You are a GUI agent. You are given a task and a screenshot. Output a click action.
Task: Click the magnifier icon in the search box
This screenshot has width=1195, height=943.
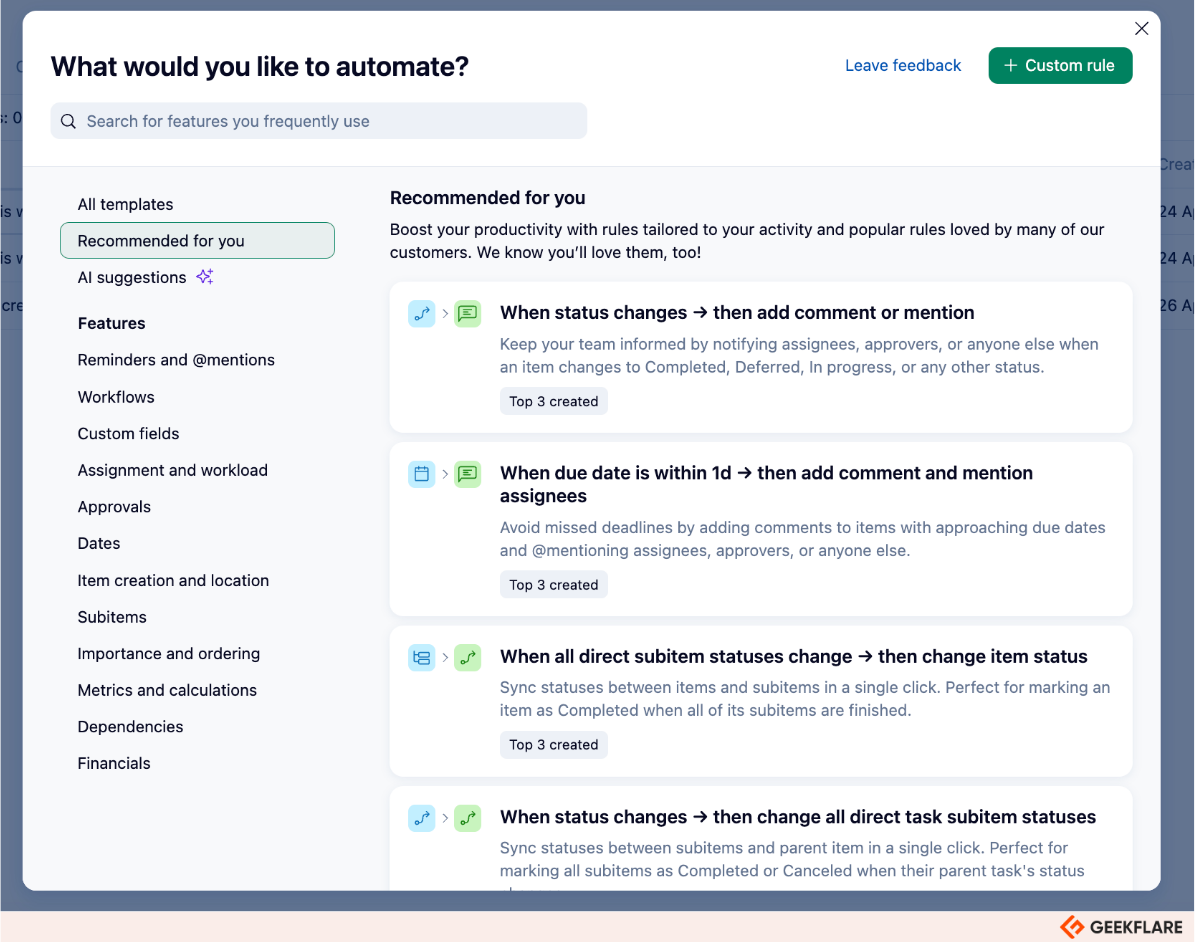[x=69, y=121]
